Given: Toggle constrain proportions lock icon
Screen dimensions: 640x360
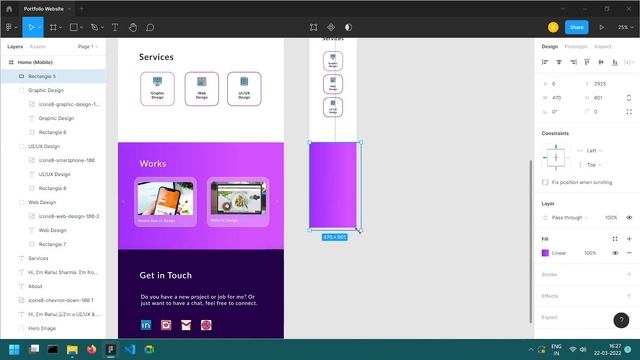Looking at the screenshot, I should (629, 98).
